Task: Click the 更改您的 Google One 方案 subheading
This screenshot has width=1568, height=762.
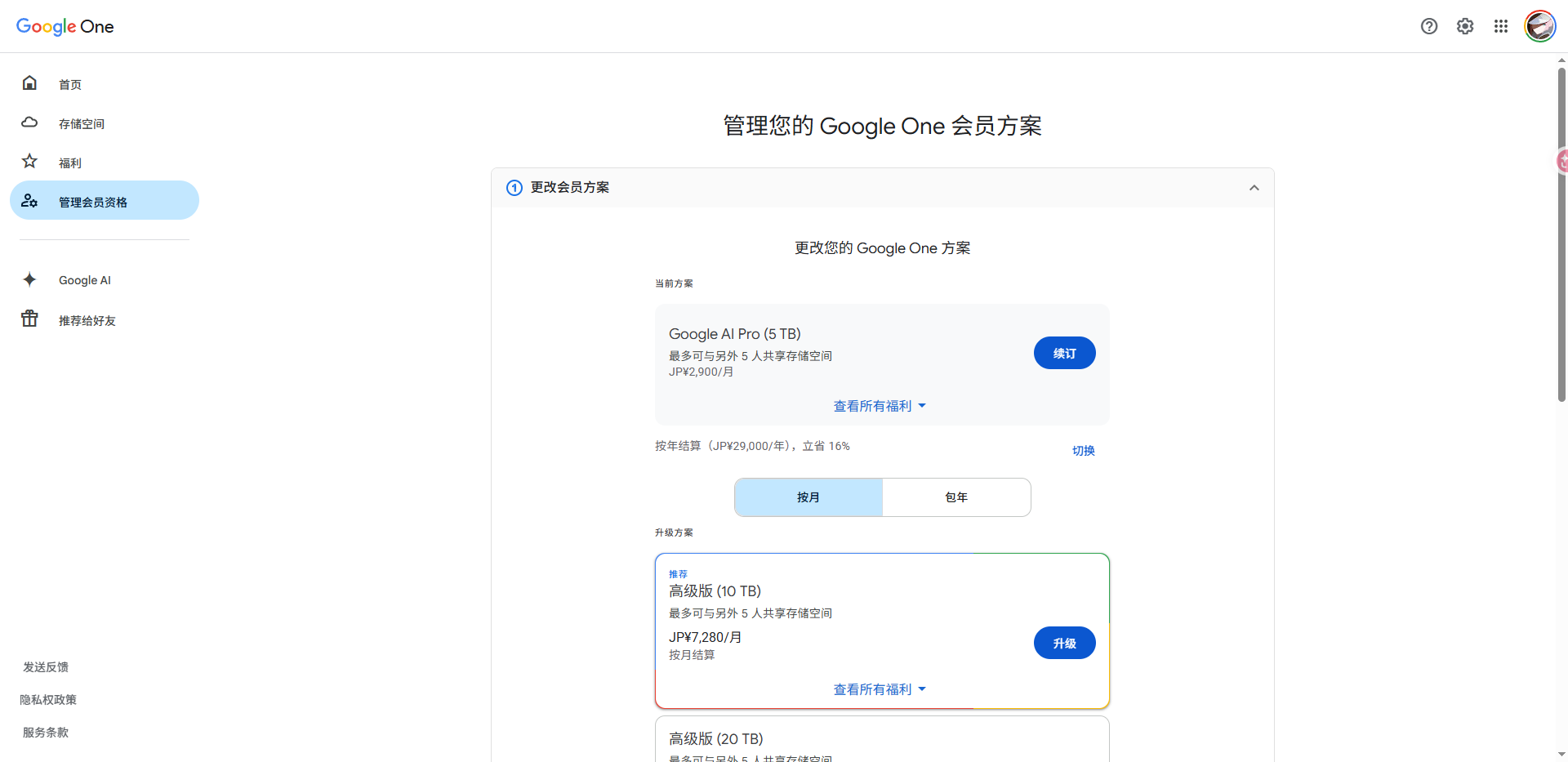Action: click(883, 248)
